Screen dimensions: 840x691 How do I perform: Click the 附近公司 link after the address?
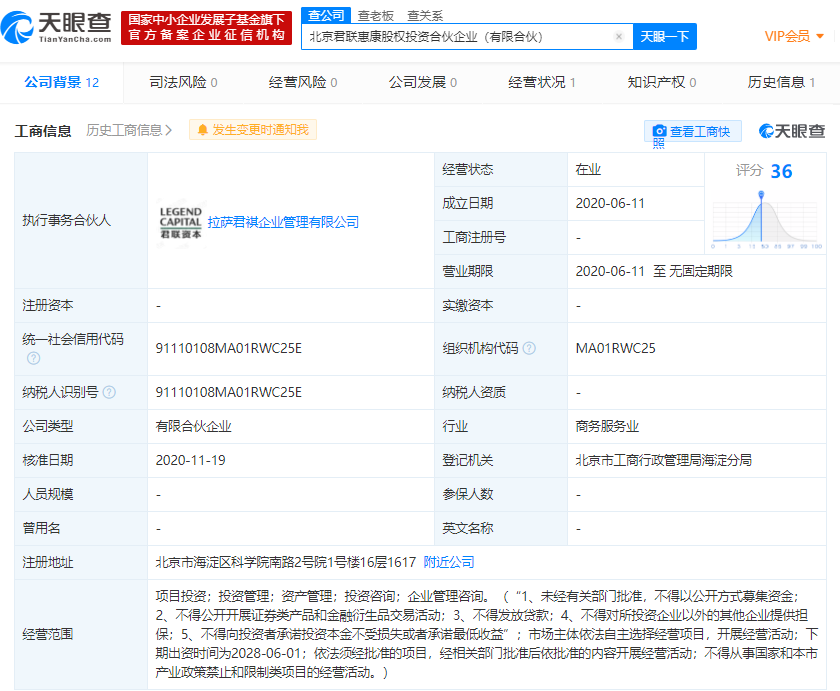[x=449, y=562]
